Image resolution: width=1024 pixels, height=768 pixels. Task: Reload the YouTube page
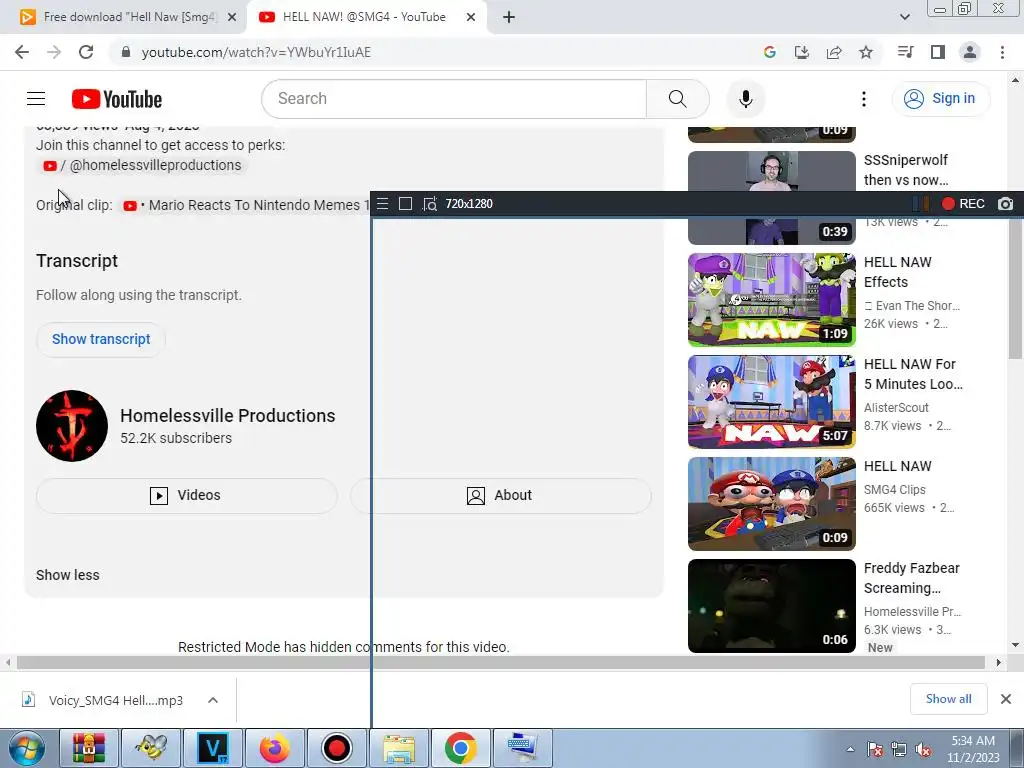pyautogui.click(x=86, y=52)
